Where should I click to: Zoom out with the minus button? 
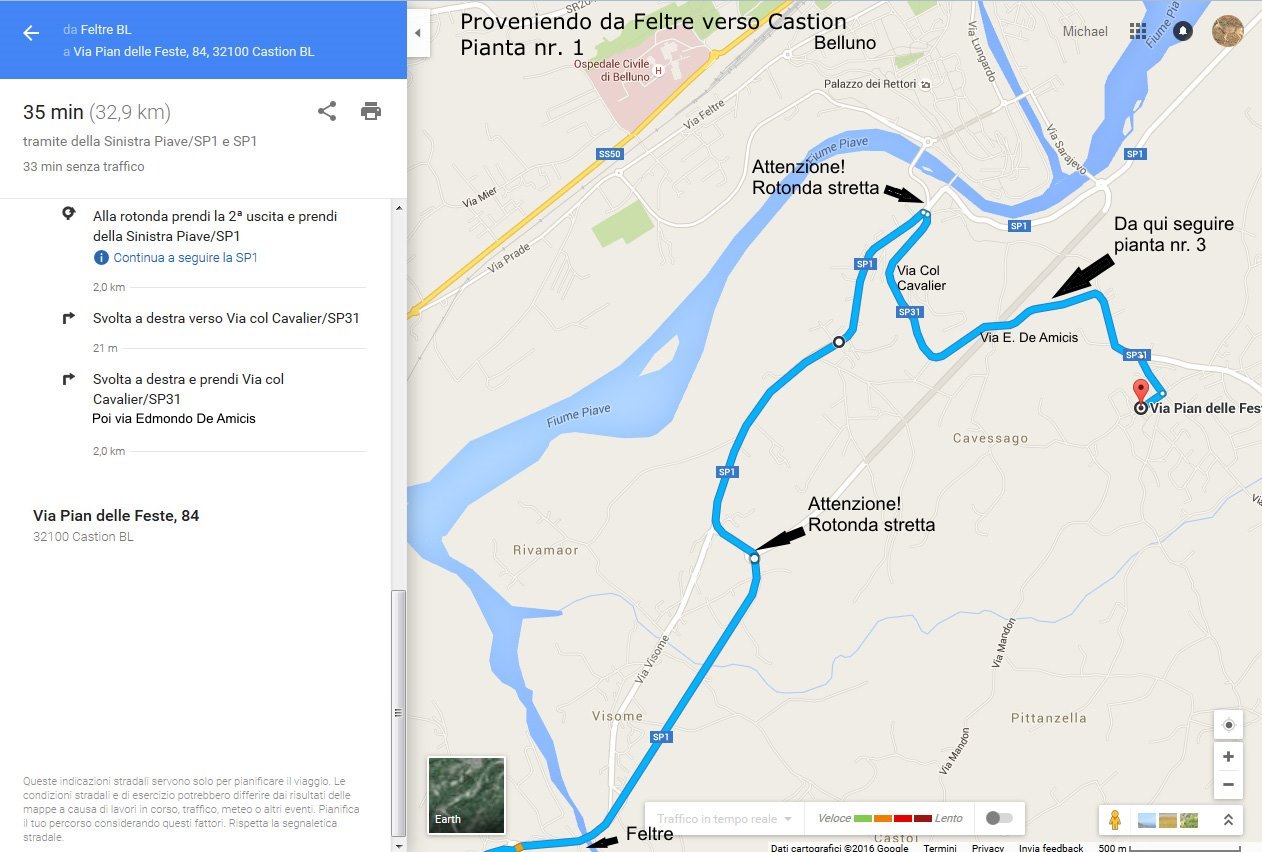coord(1228,784)
